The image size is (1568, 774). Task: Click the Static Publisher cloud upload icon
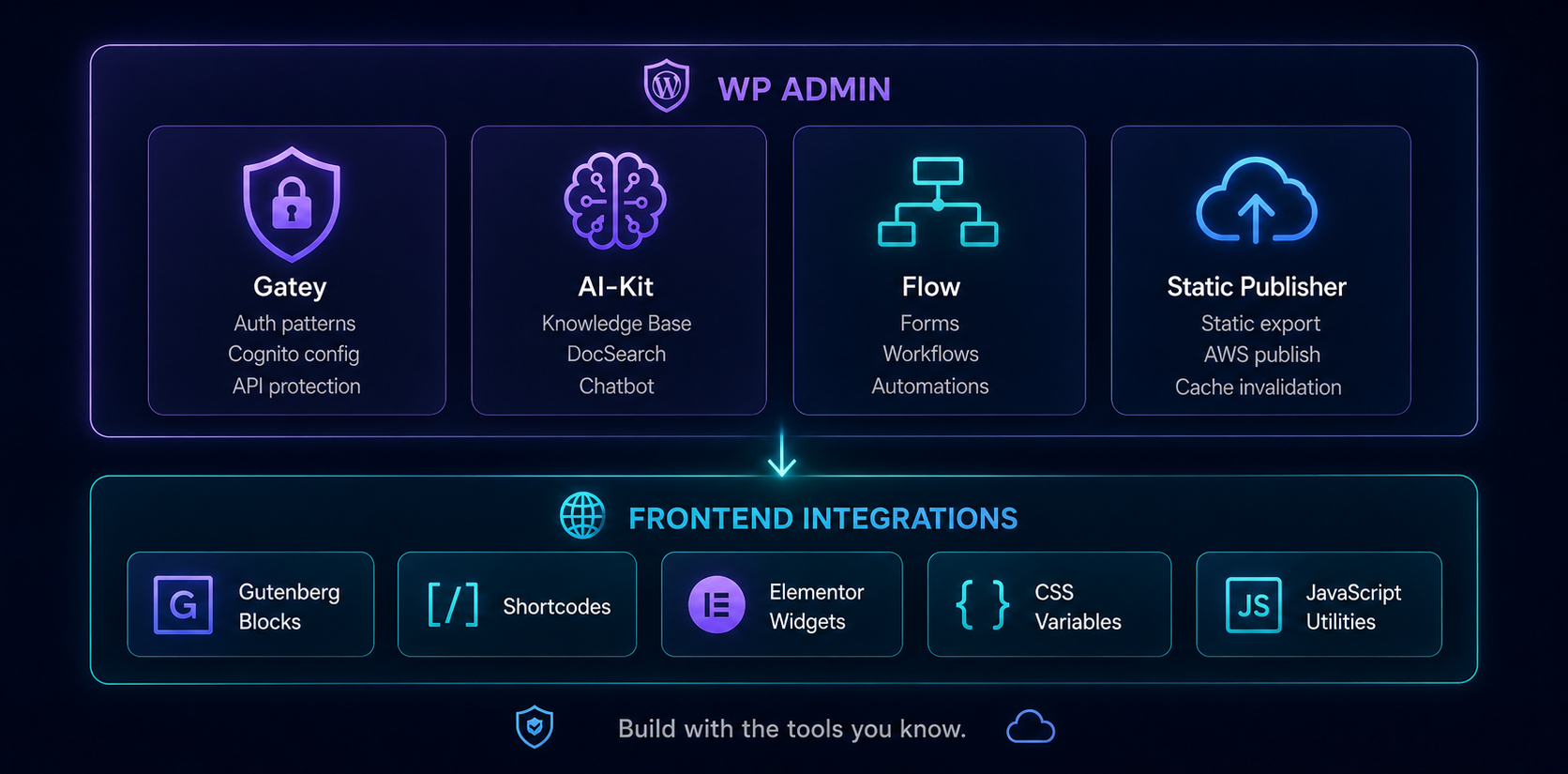(1257, 201)
